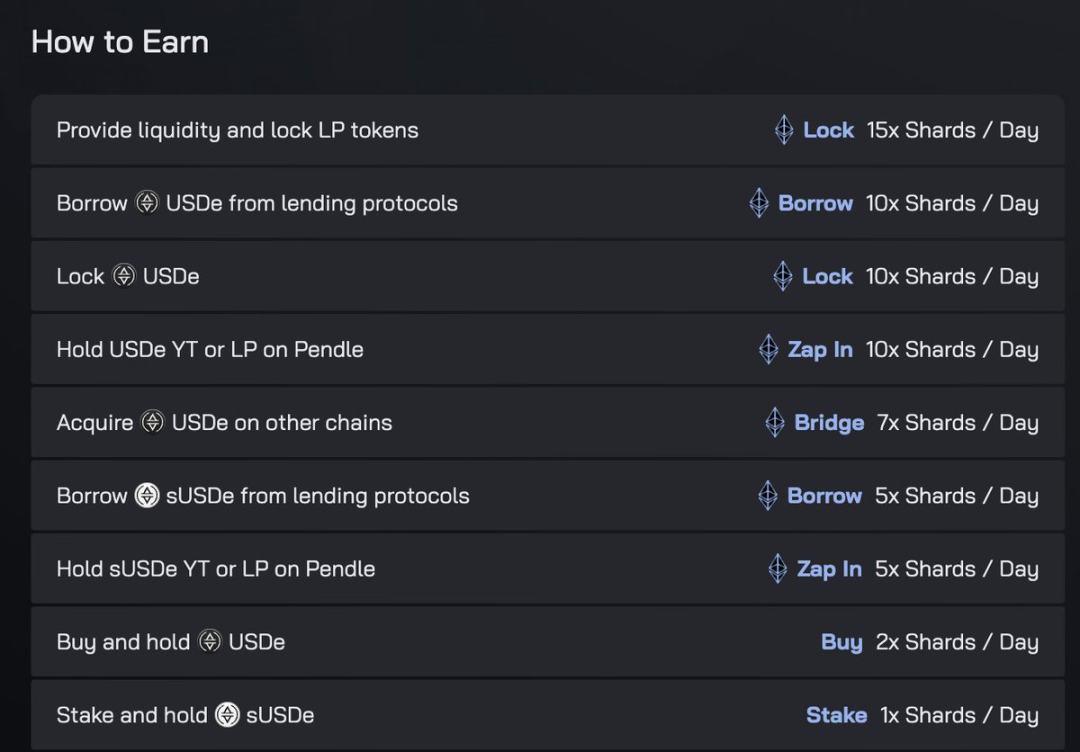Click the USDe icon in the Acquire row

[x=152, y=422]
